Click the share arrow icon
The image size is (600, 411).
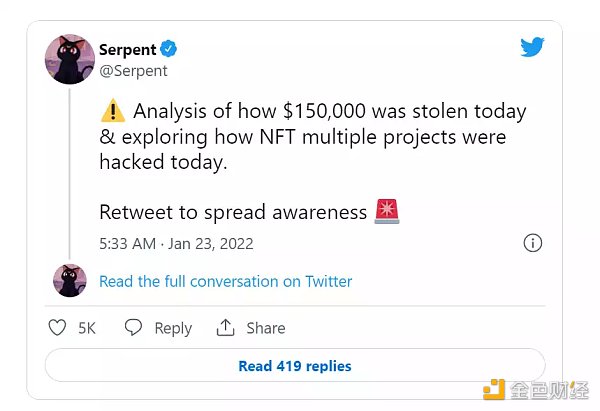(x=226, y=328)
